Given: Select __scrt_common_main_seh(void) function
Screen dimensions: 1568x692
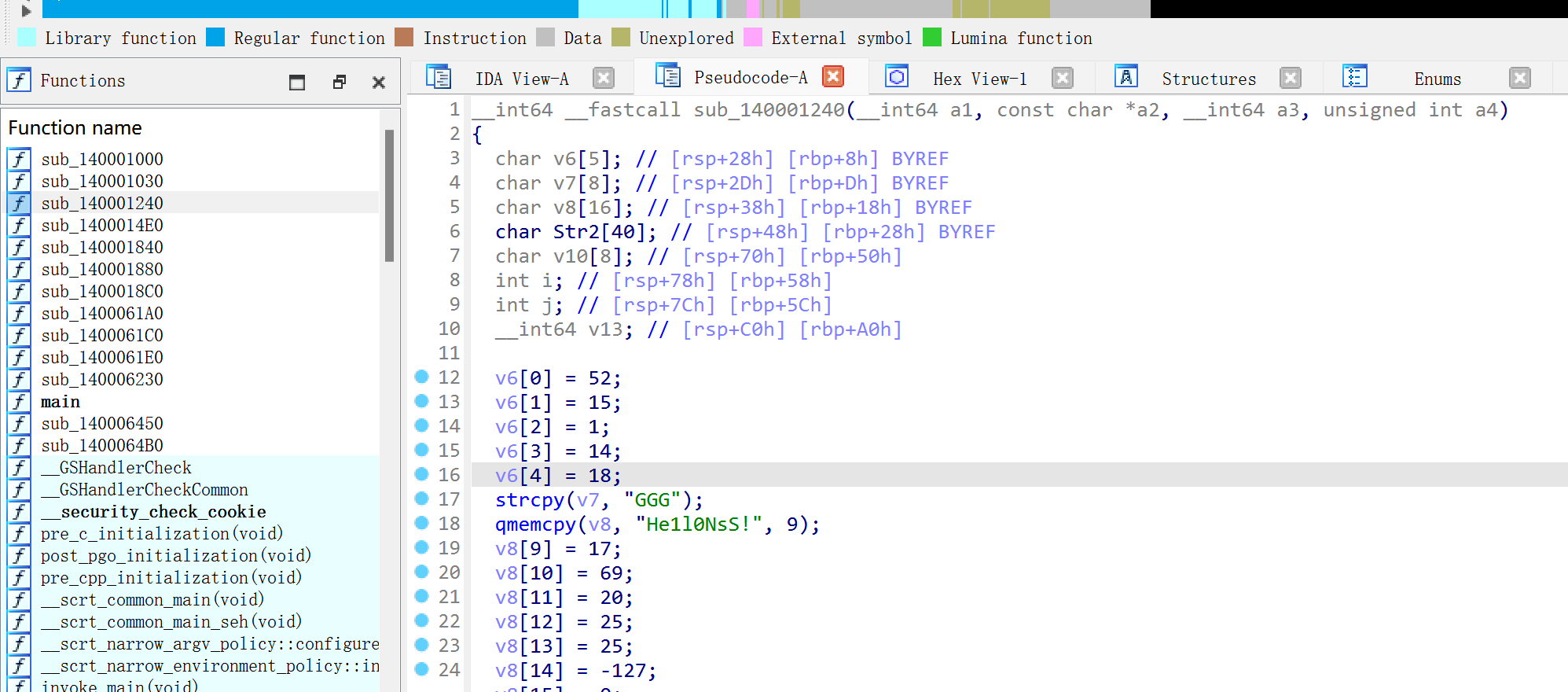Looking at the screenshot, I should 171,621.
